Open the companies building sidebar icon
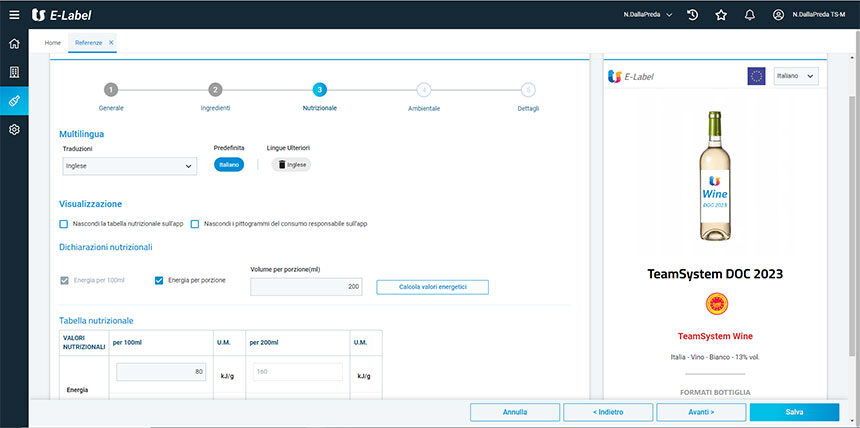This screenshot has height=428, width=860. click(14, 72)
